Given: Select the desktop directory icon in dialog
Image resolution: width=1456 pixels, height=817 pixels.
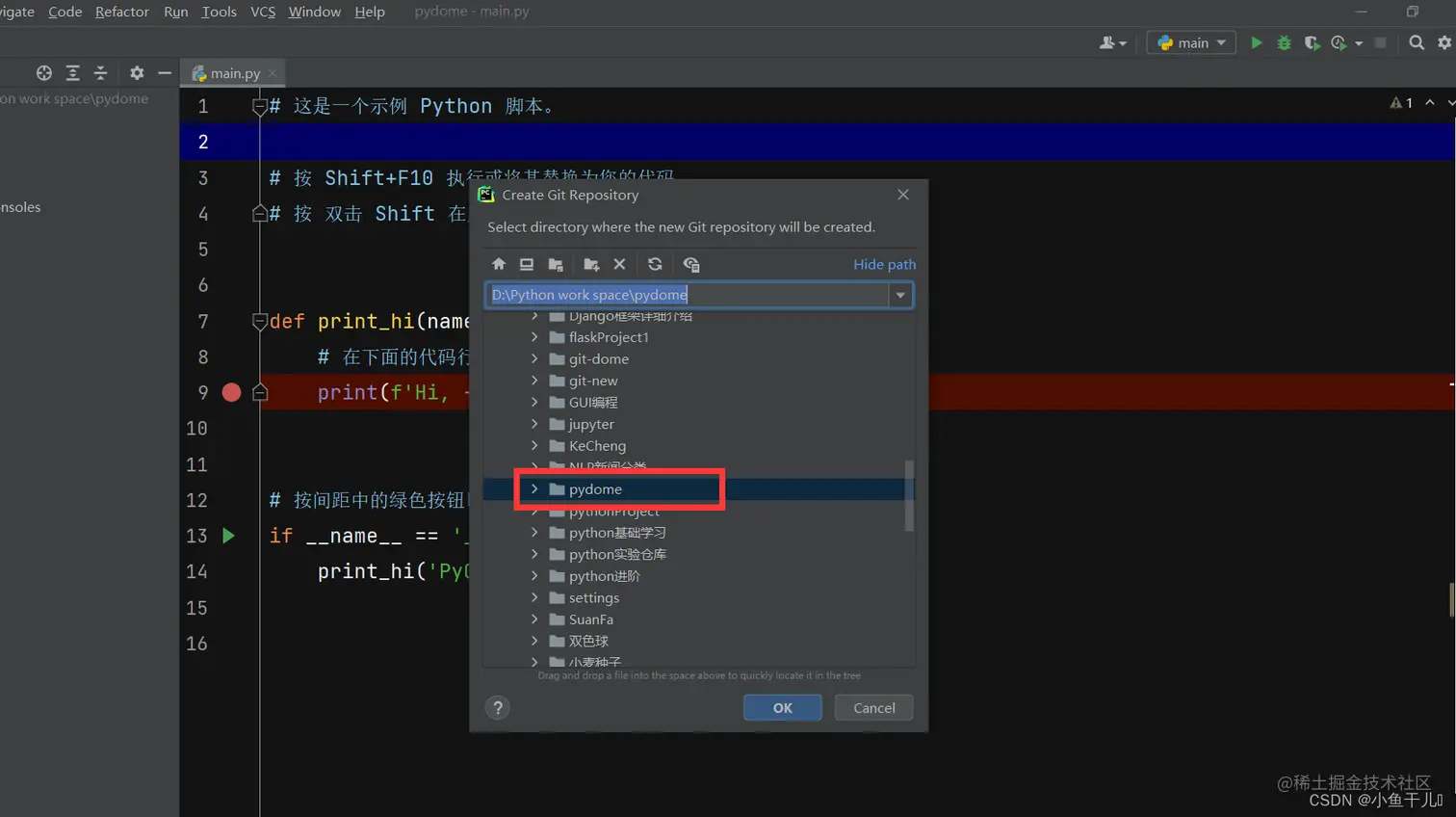Looking at the screenshot, I should (527, 264).
